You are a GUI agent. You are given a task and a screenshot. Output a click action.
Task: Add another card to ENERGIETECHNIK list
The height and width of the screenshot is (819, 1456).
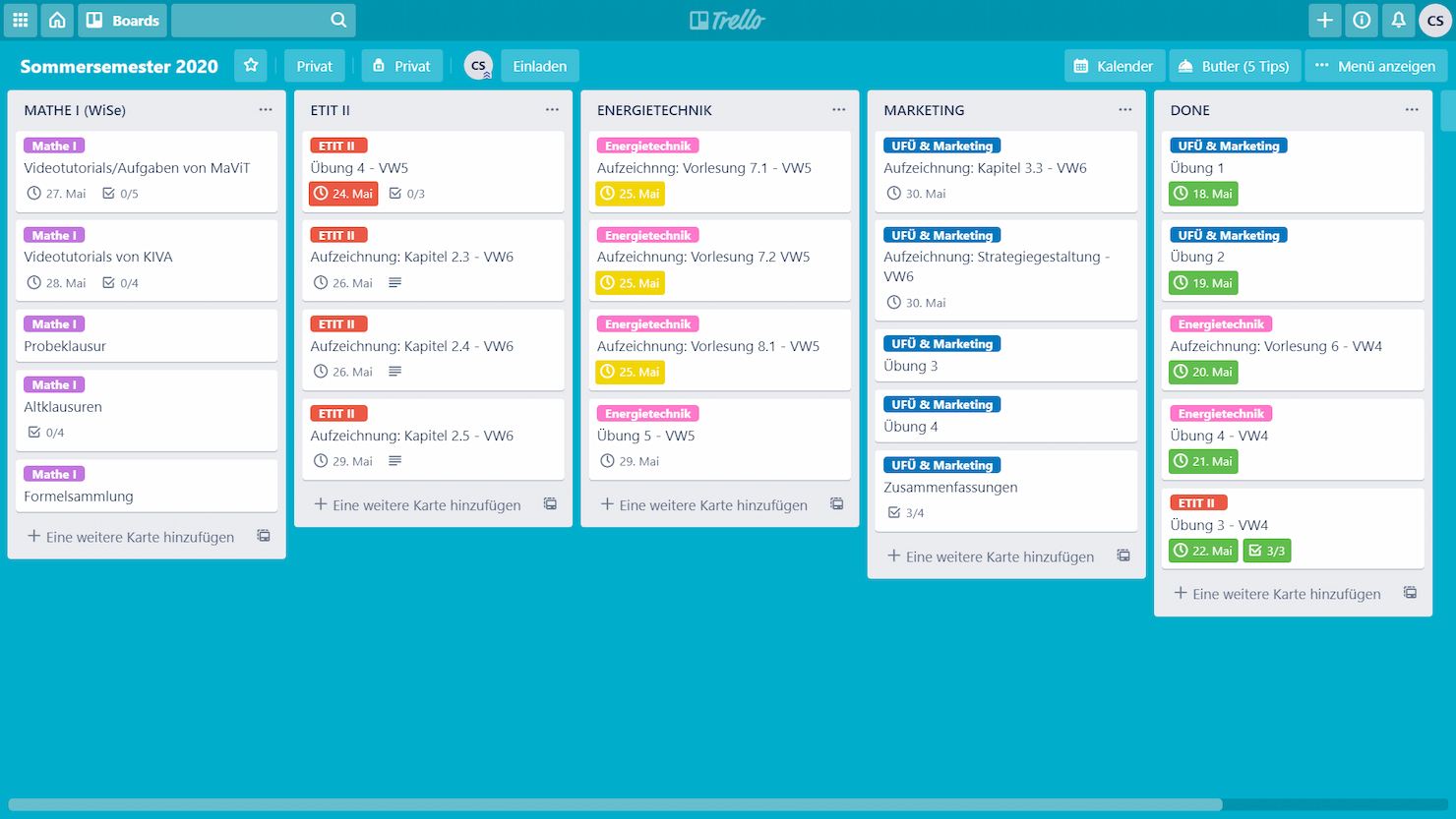tap(703, 505)
